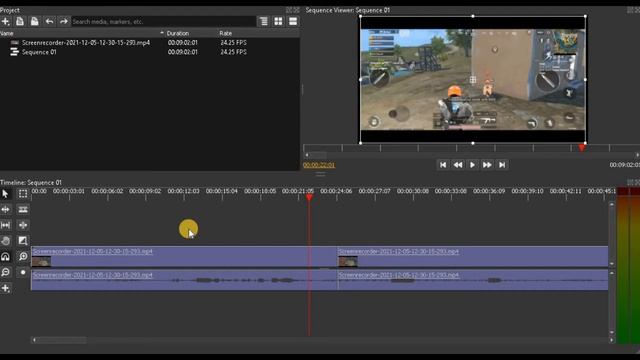640x360 pixels.
Task: Click the current timecode 00:00:22:01
Action: 319,165
